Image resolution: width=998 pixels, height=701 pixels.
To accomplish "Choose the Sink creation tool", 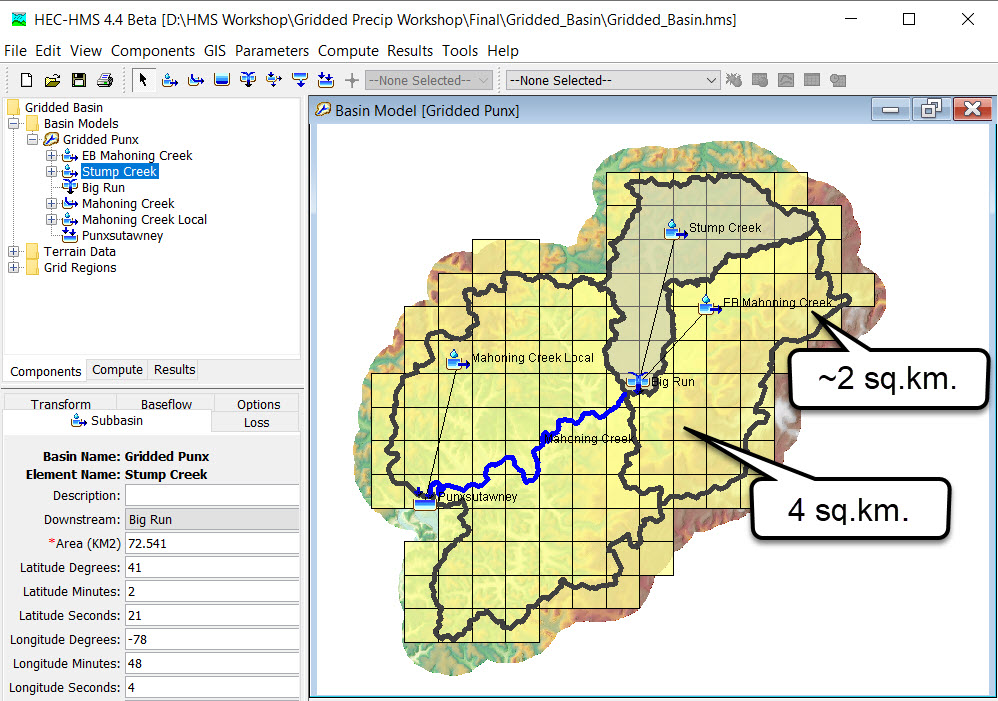I will (326, 80).
